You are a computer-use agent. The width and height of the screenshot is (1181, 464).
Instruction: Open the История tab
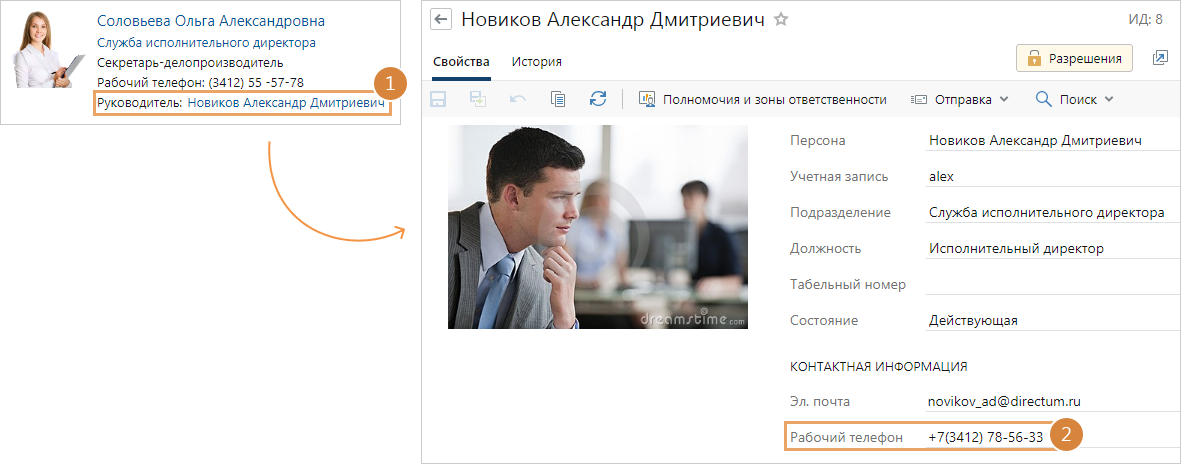click(536, 62)
